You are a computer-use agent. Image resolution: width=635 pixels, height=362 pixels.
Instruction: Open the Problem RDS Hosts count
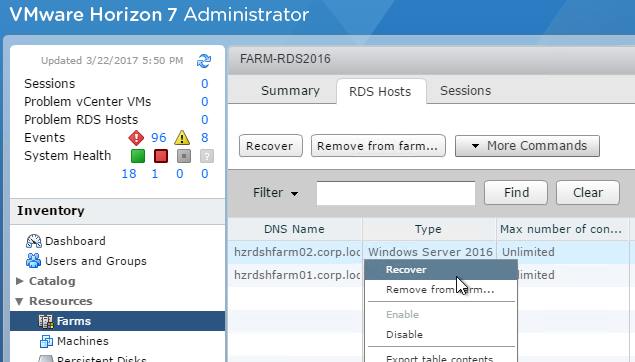pyautogui.click(x=205, y=119)
